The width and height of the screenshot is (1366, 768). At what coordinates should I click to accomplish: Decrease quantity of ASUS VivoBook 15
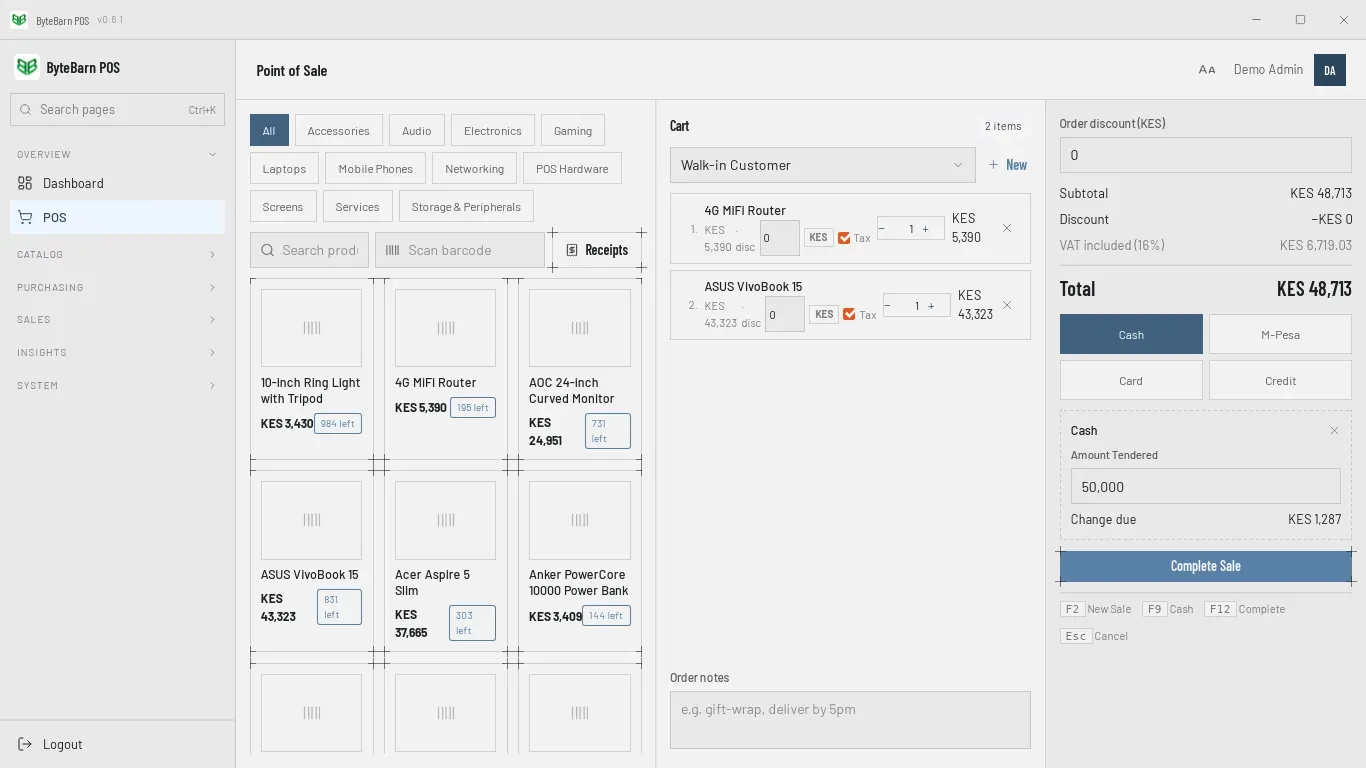pos(888,306)
